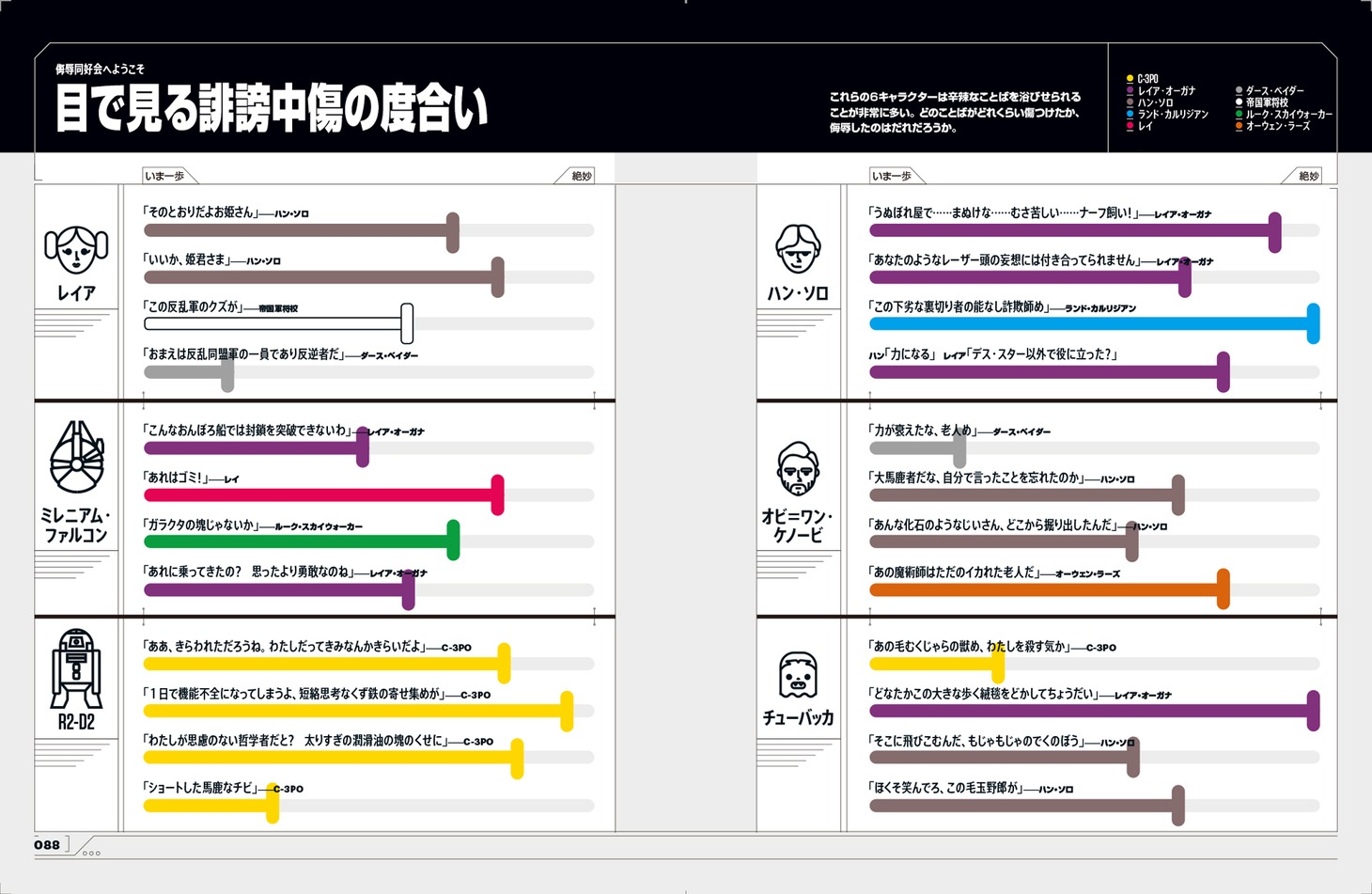Click the orange Owen Lars slider handle
The height and width of the screenshot is (894, 1372).
(x=1223, y=589)
